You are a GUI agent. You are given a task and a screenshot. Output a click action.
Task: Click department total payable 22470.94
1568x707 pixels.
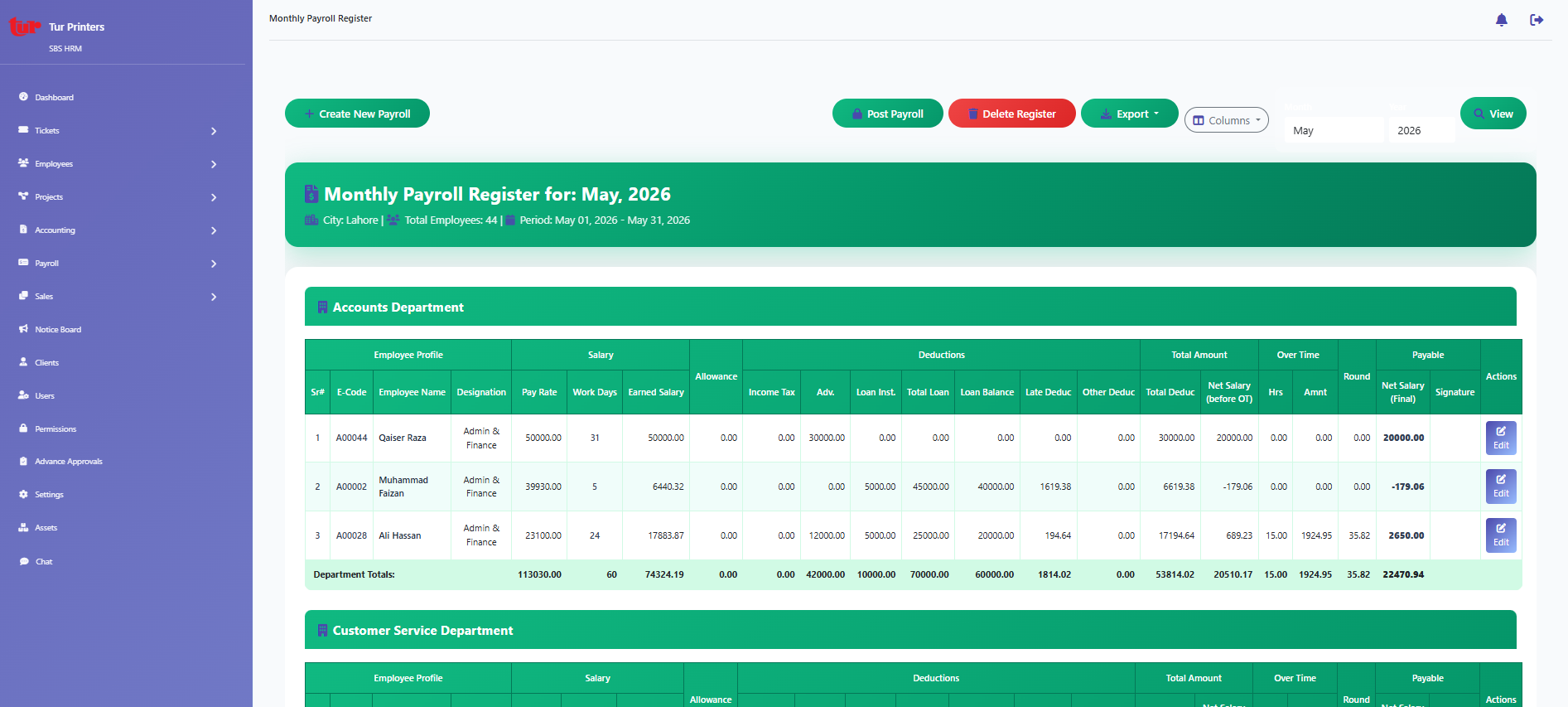click(1403, 574)
